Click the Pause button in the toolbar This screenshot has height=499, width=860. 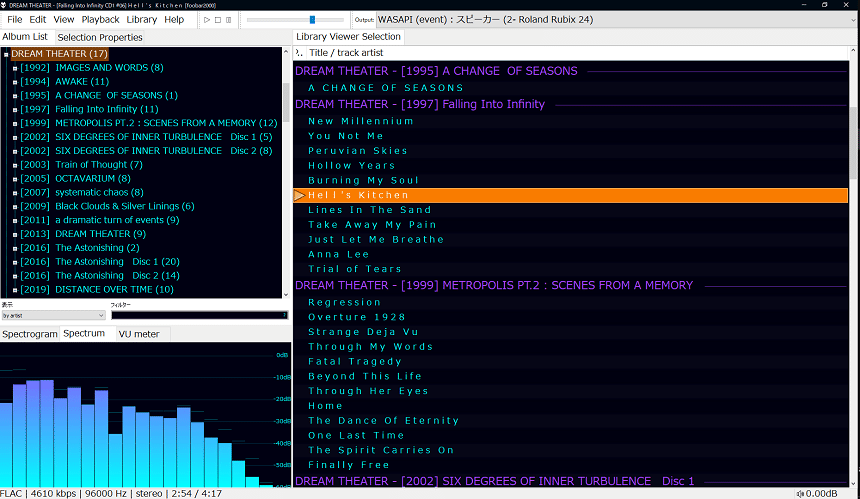[x=229, y=20]
